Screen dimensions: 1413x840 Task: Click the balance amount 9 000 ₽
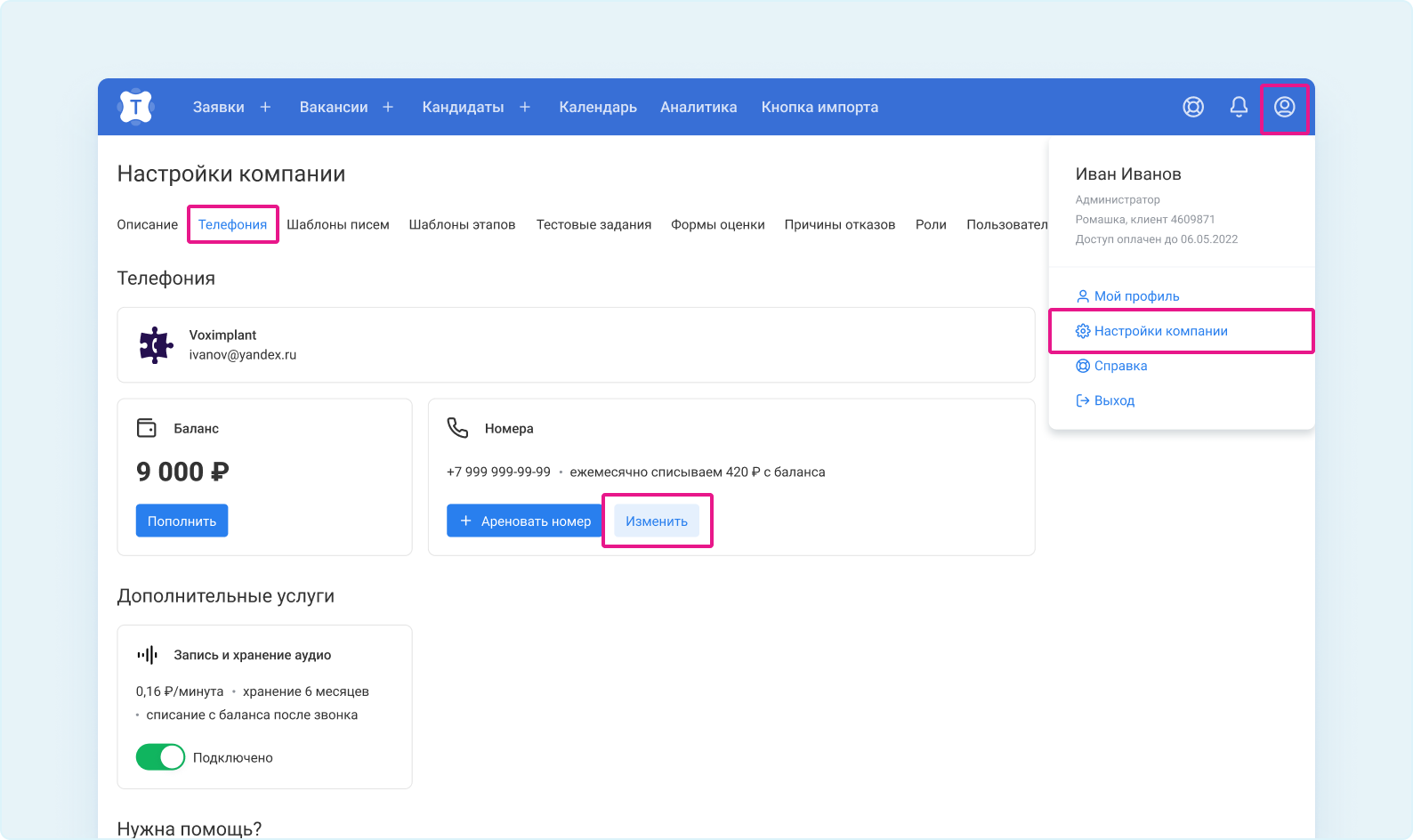point(182,472)
